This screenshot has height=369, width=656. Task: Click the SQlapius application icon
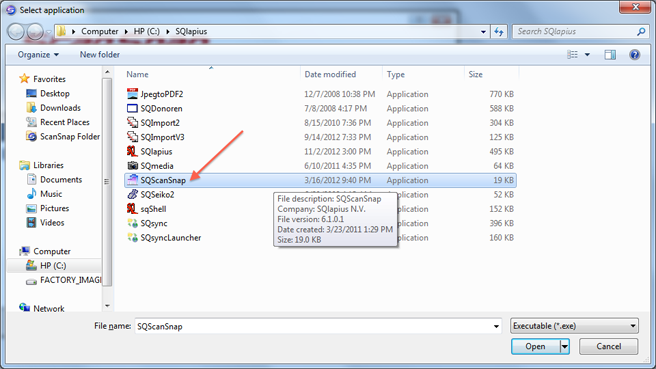132,151
